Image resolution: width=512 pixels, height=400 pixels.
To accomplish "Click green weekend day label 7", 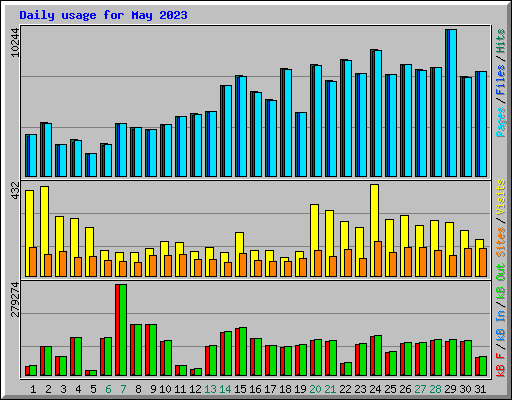I will [x=123, y=389].
